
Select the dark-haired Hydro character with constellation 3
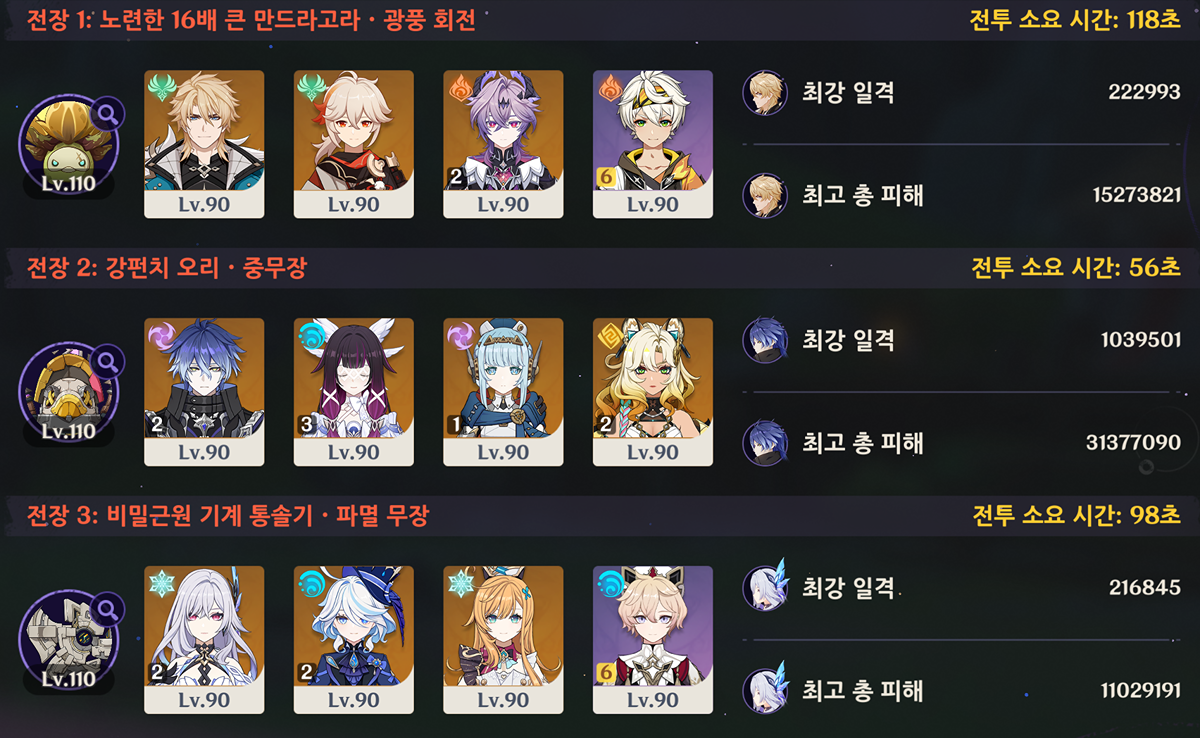click(354, 392)
